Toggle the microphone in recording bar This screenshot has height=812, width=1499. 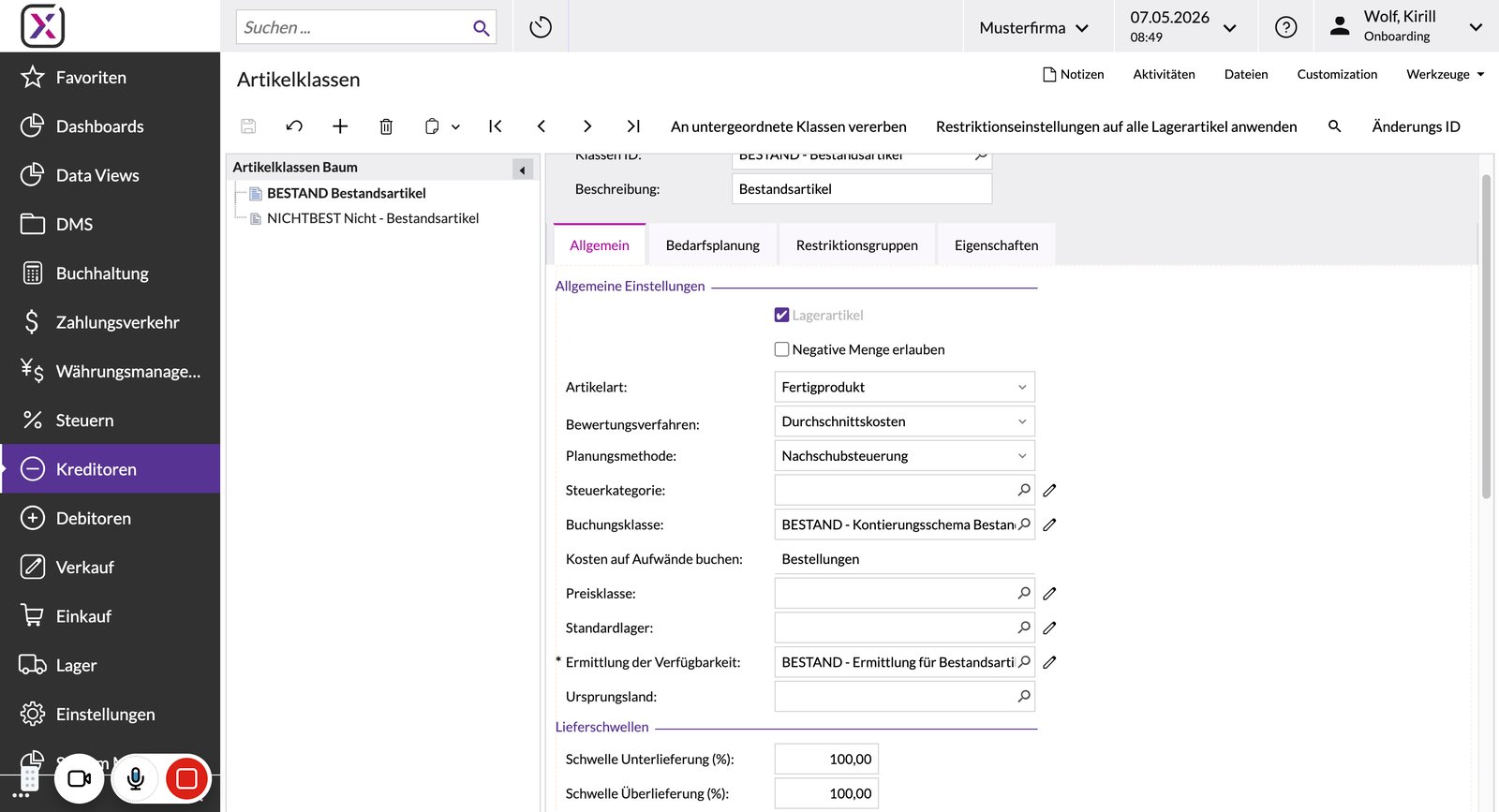[136, 778]
